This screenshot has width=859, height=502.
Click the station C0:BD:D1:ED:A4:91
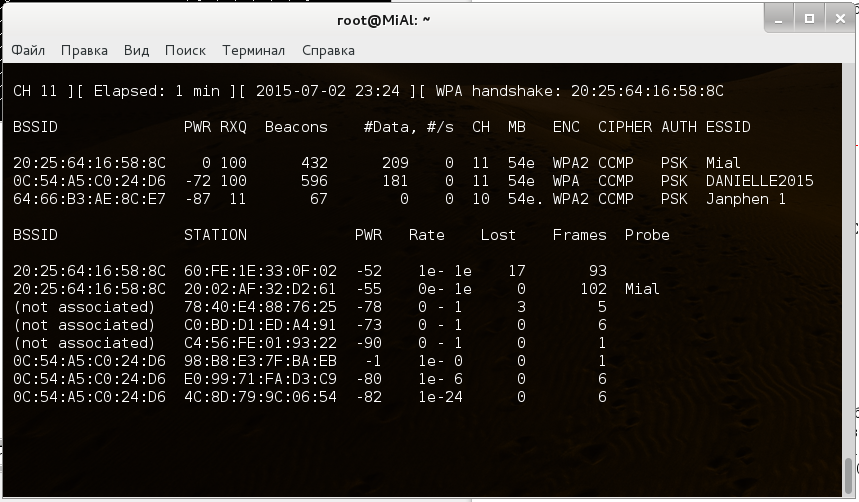260,325
